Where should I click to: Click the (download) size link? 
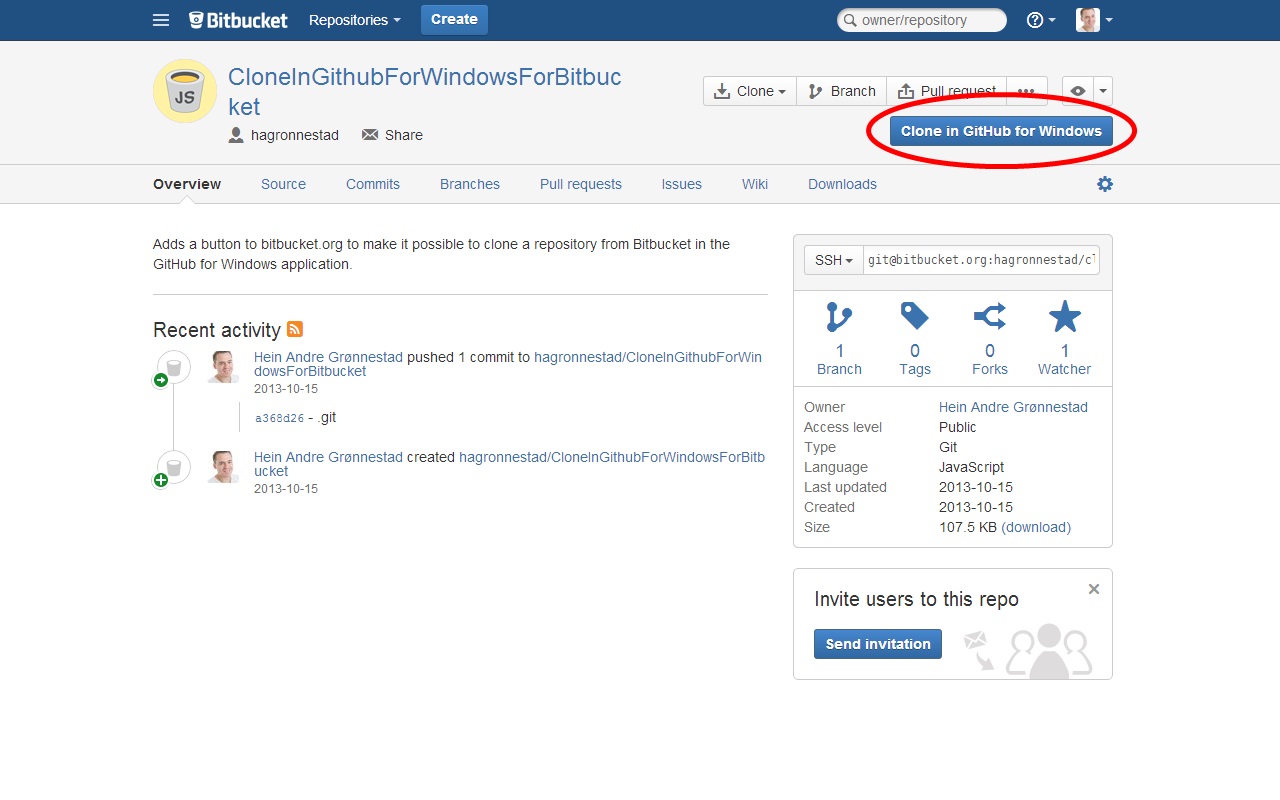(x=1036, y=527)
